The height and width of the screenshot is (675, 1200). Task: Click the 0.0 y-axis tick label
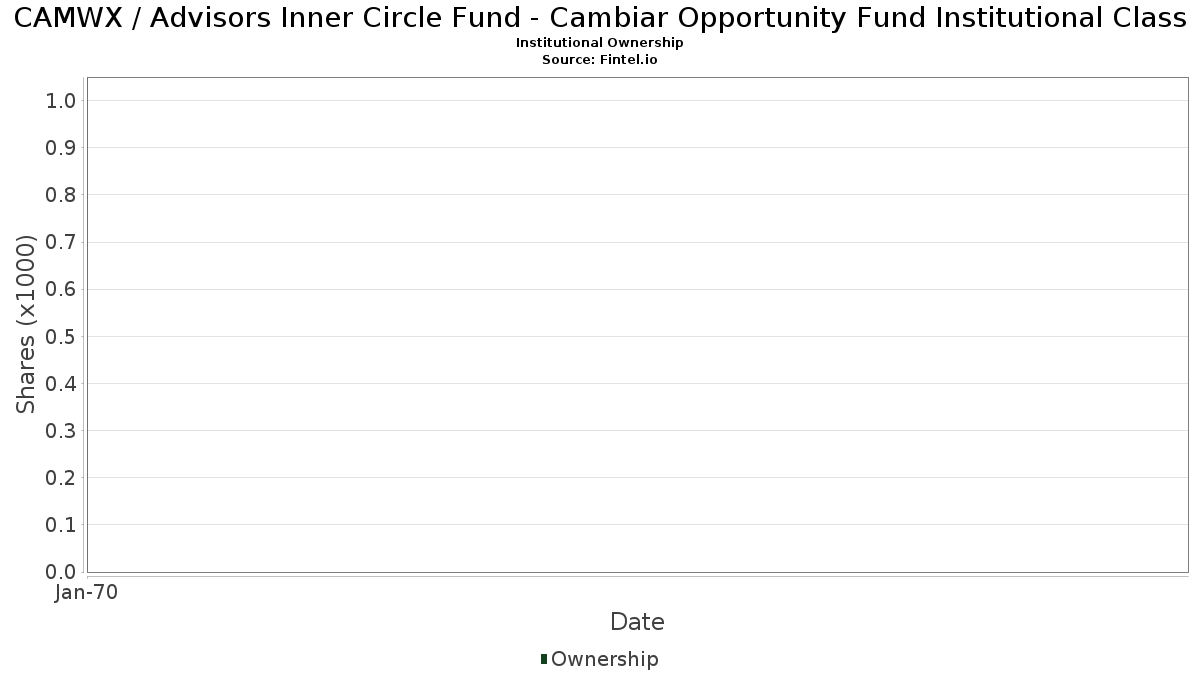(61, 572)
